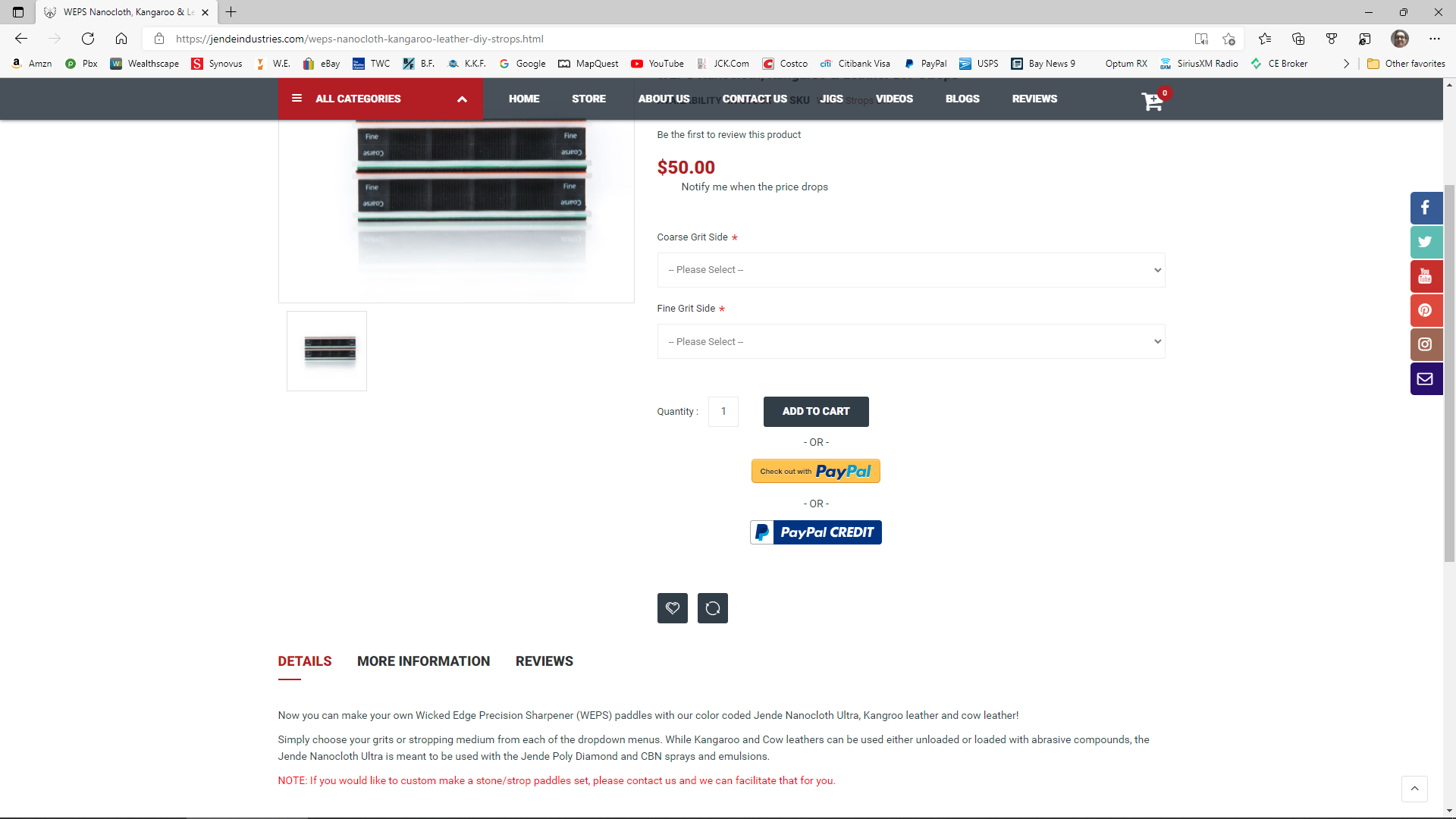This screenshot has width=1456, height=819.
Task: Add product to wishlist heart icon
Action: tap(672, 608)
